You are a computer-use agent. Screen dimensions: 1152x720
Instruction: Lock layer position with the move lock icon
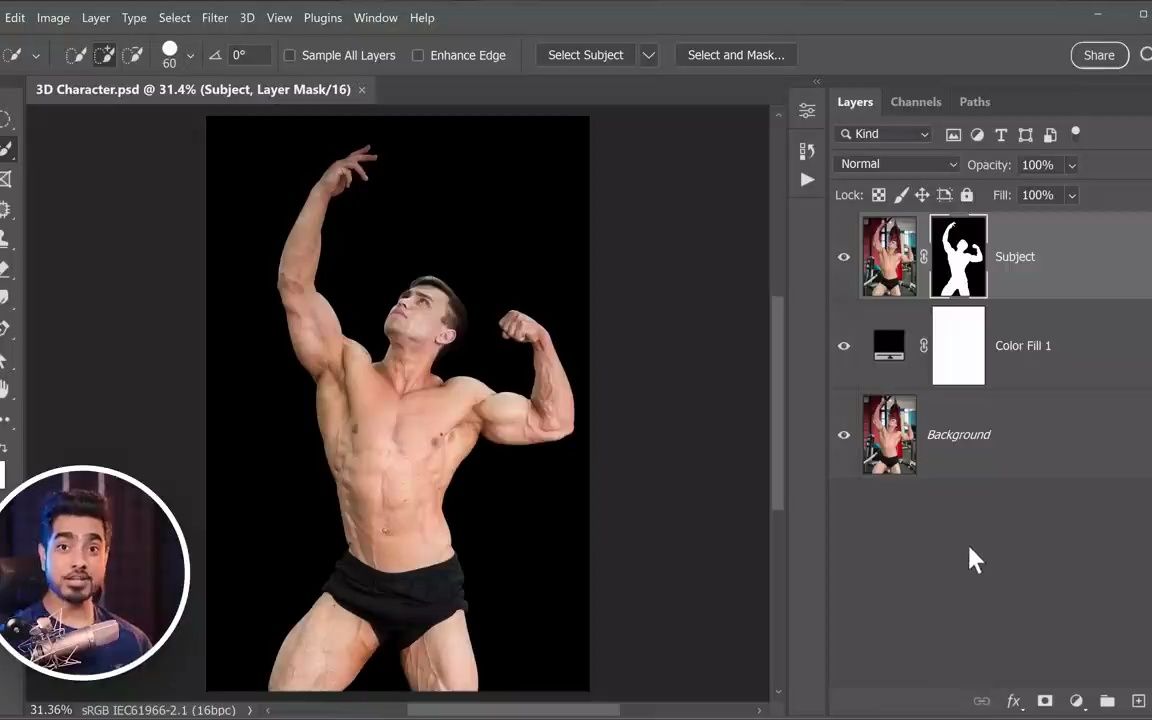pos(922,195)
